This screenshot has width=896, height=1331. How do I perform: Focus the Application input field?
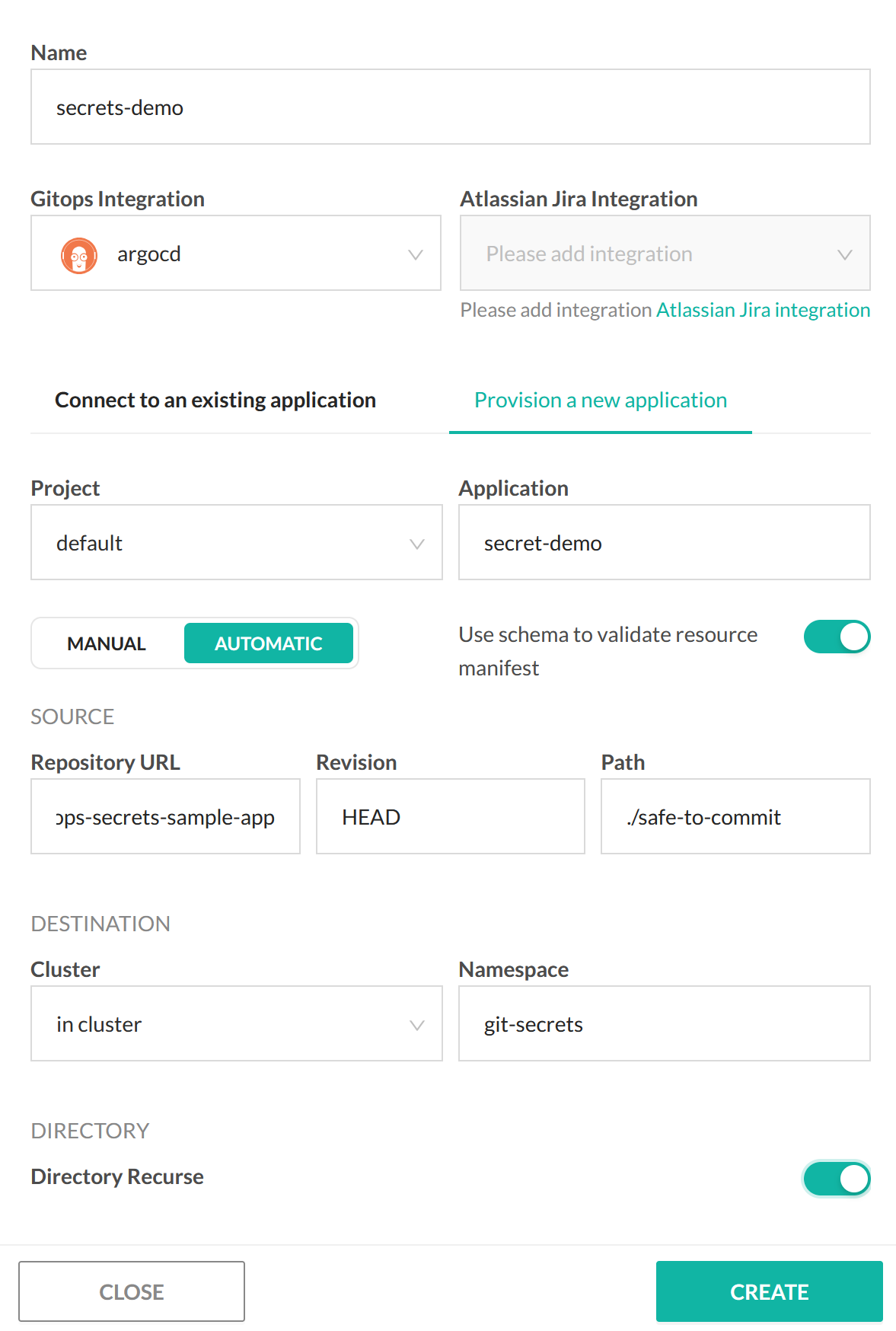pyautogui.click(x=665, y=542)
